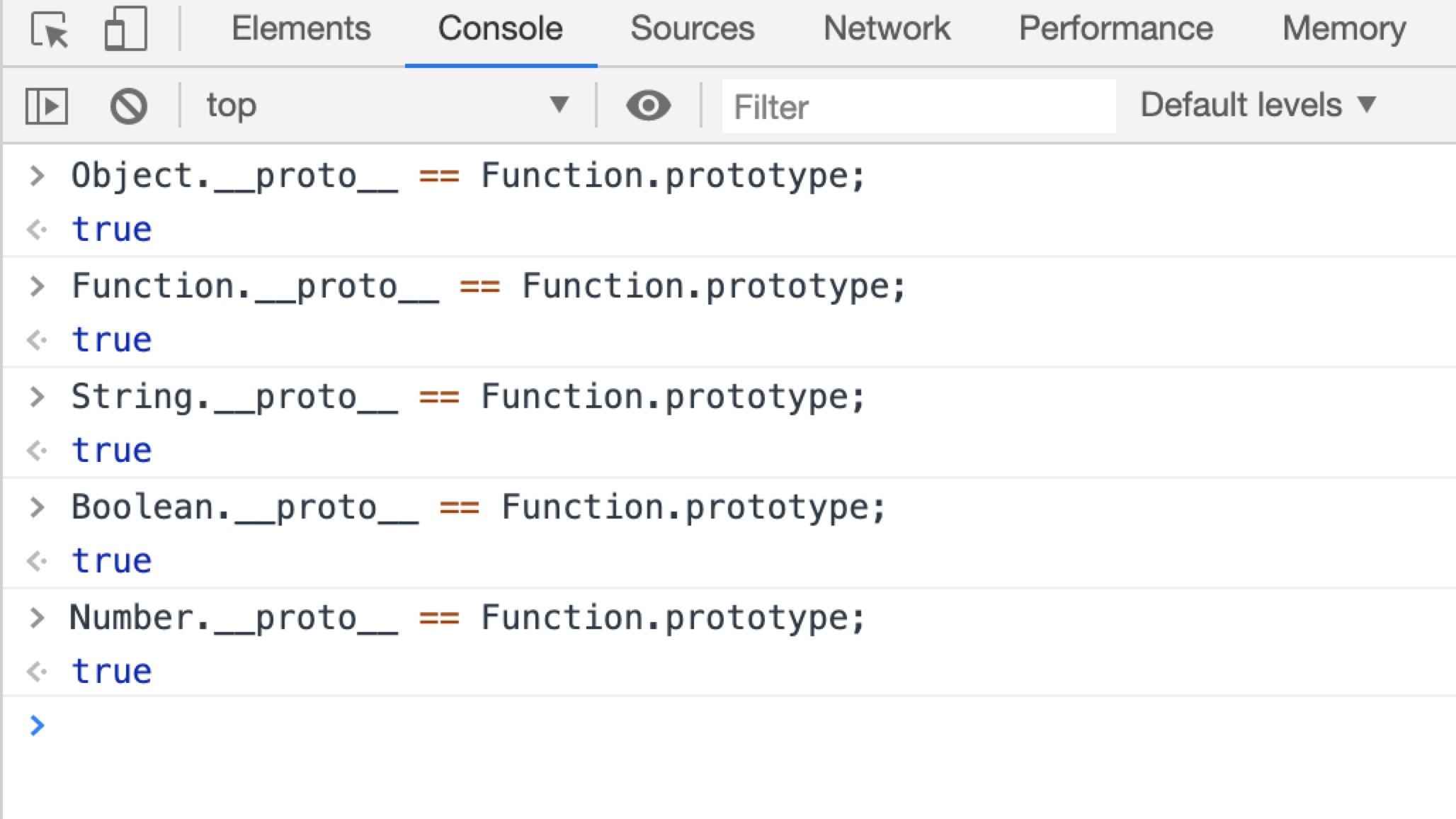Click the Boolean.__proto__ comparison line

[479, 508]
